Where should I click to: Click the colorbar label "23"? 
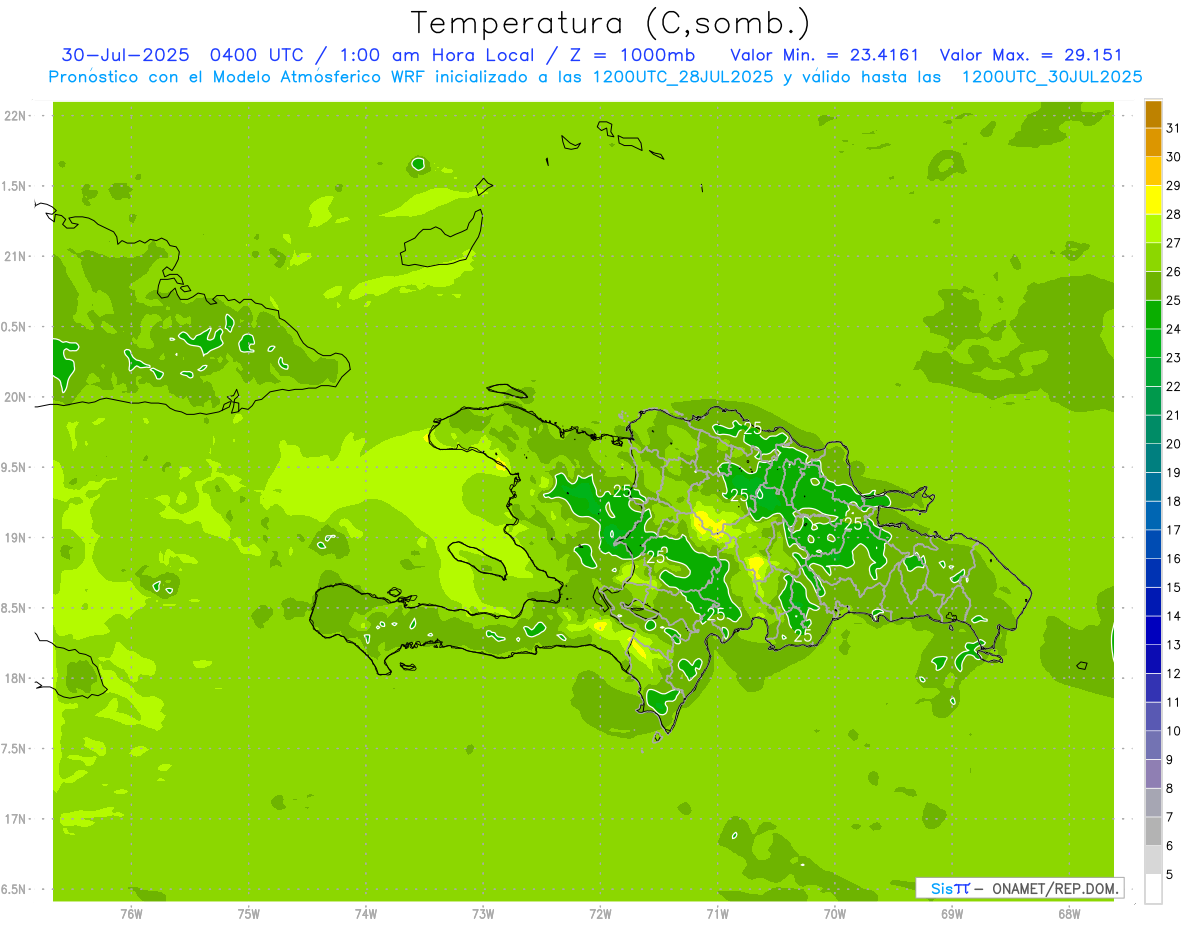[x=1173, y=358]
